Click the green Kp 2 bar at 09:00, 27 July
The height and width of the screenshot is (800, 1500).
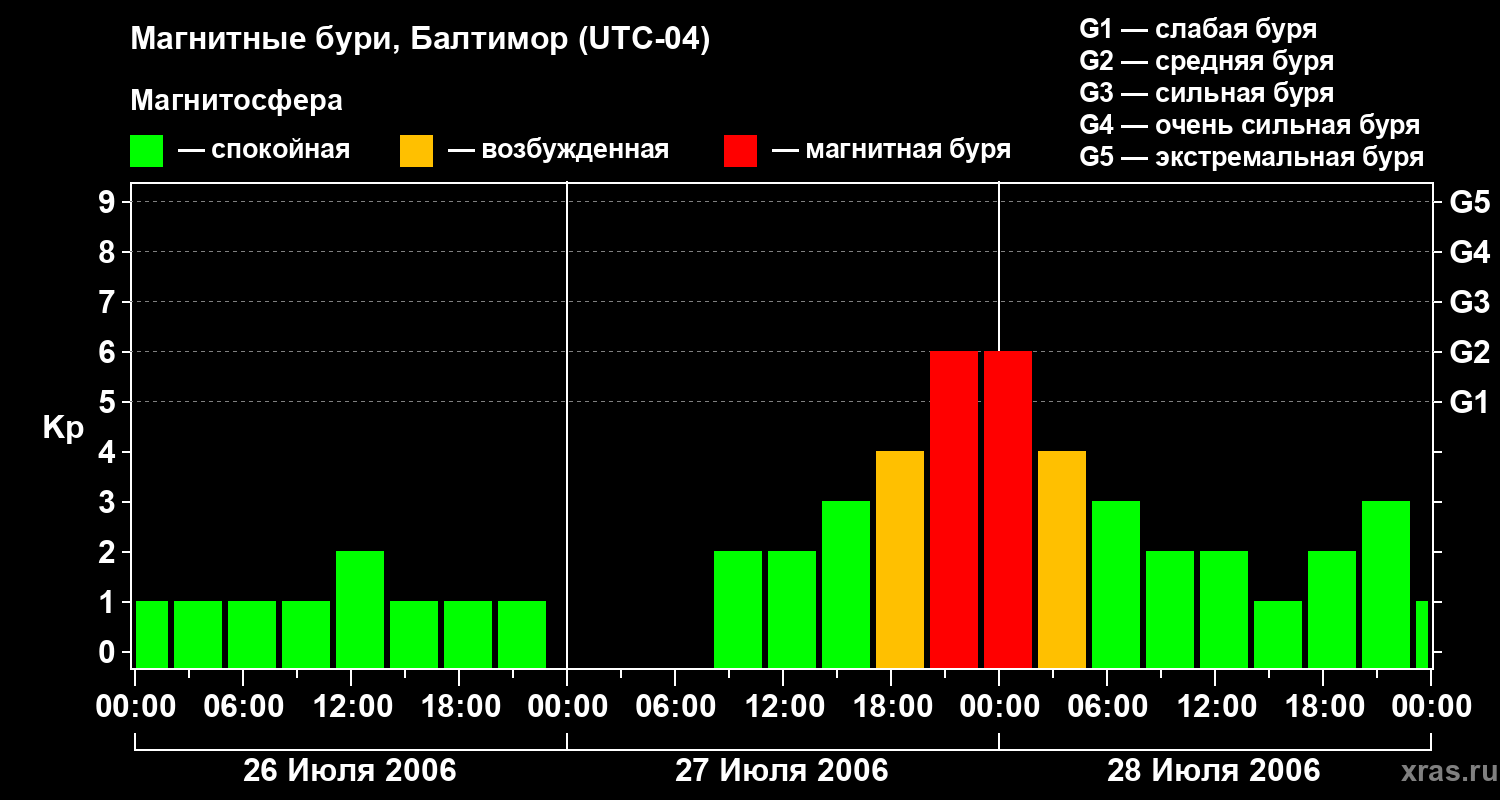pyautogui.click(x=738, y=610)
